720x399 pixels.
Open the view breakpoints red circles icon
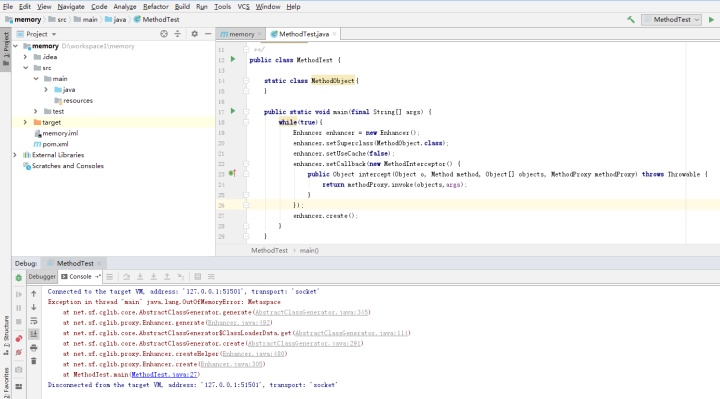click(x=18, y=339)
